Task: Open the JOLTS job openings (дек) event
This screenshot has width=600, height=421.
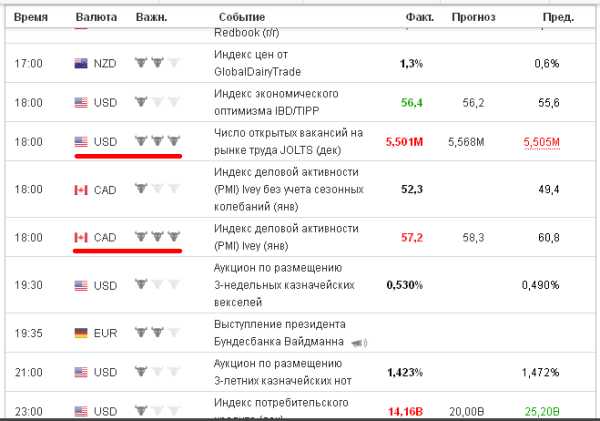Action: click(x=289, y=142)
